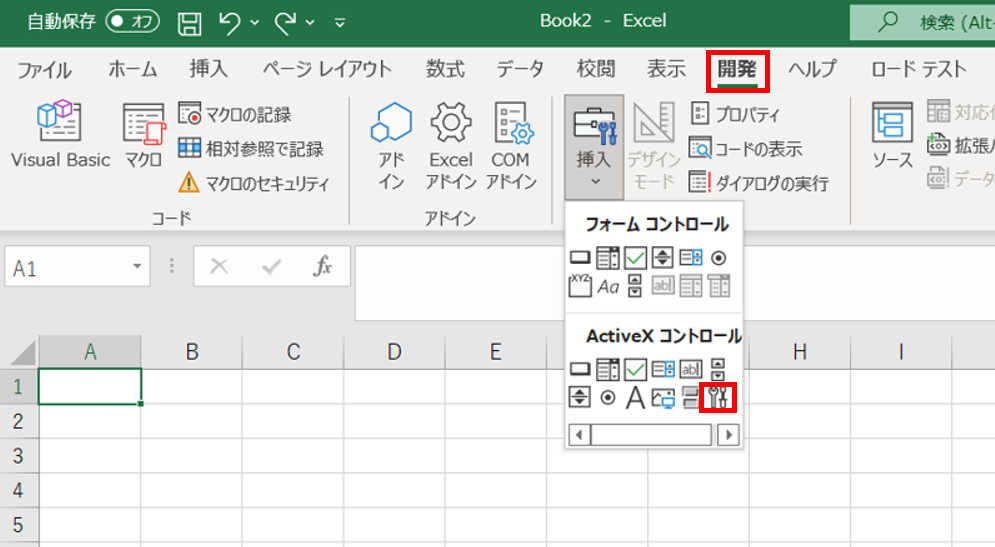
Task: Switch to the 挿入 ribbon tab
Action: pos(208,69)
